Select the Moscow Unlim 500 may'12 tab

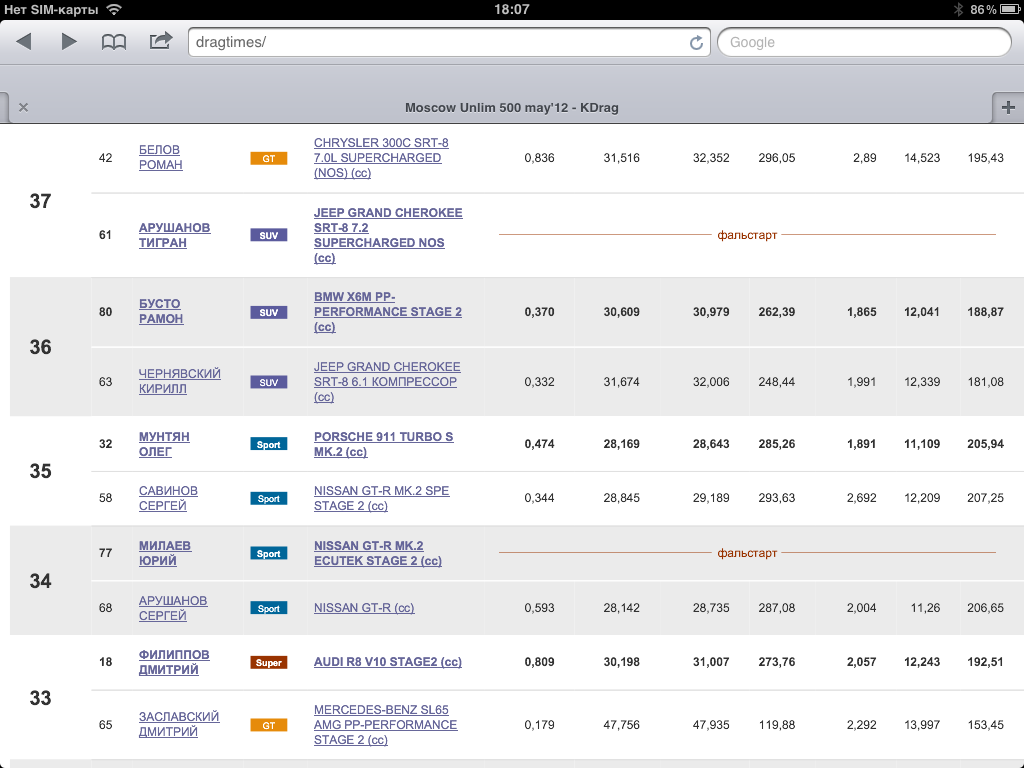click(x=511, y=108)
